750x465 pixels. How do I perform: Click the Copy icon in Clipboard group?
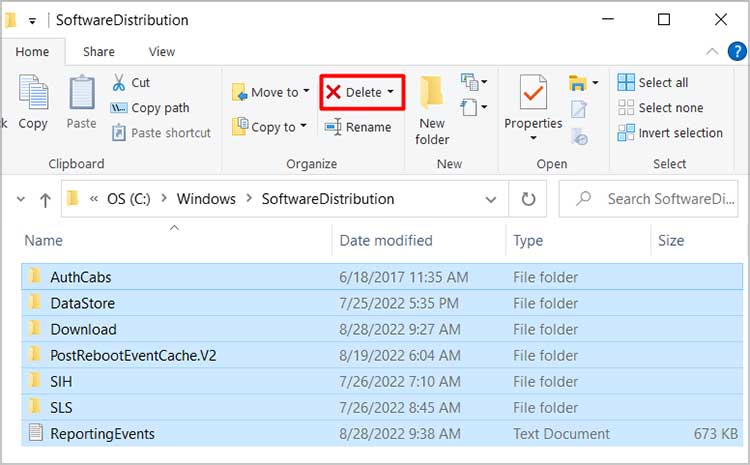pos(33,92)
